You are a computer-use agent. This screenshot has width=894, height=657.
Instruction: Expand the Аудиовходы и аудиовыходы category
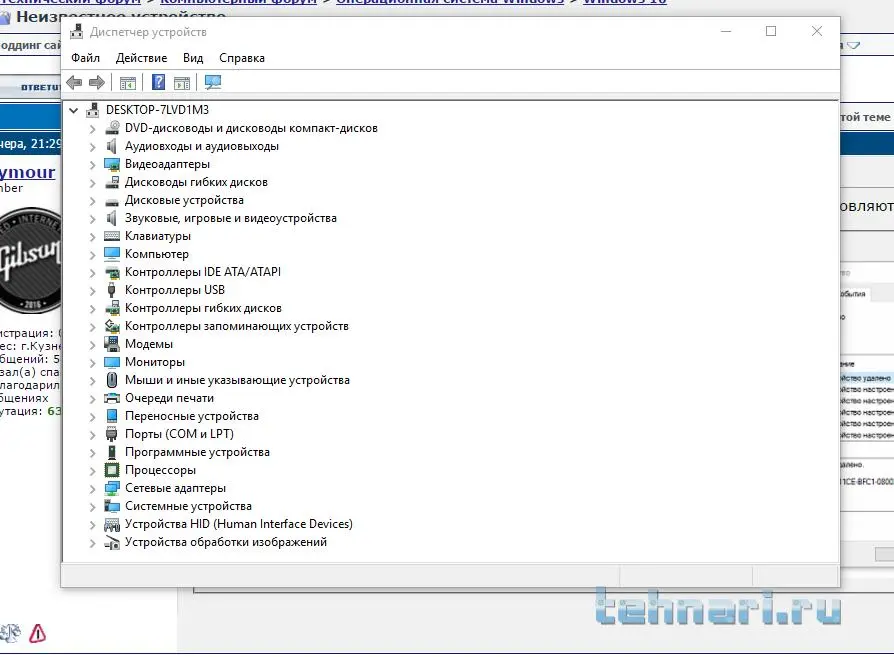(92, 147)
